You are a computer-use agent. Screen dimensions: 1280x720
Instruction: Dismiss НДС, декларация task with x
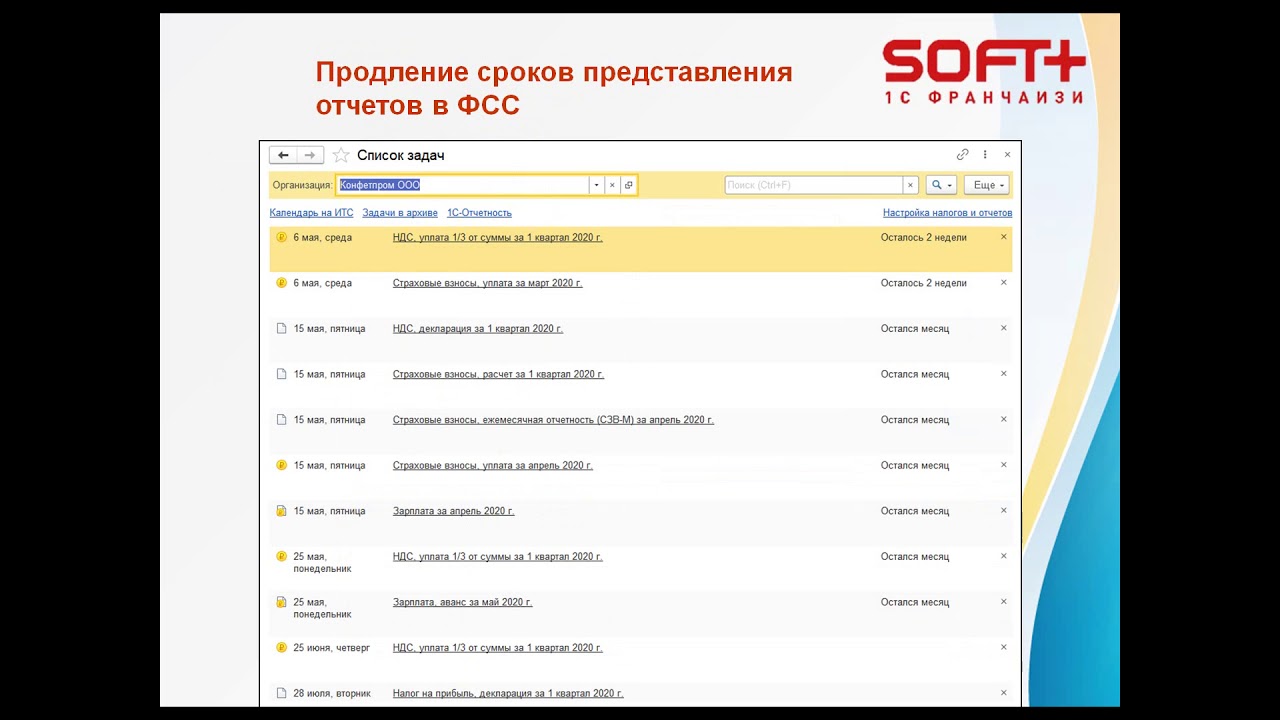[1004, 328]
